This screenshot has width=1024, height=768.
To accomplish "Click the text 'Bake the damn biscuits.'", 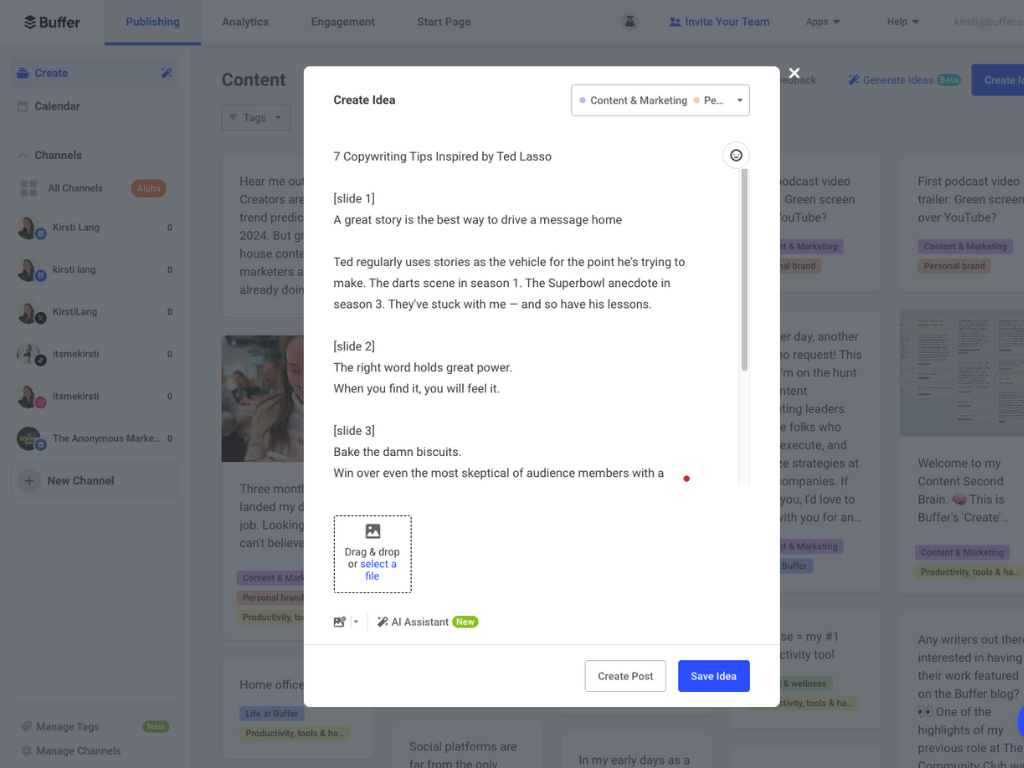I will 397,452.
